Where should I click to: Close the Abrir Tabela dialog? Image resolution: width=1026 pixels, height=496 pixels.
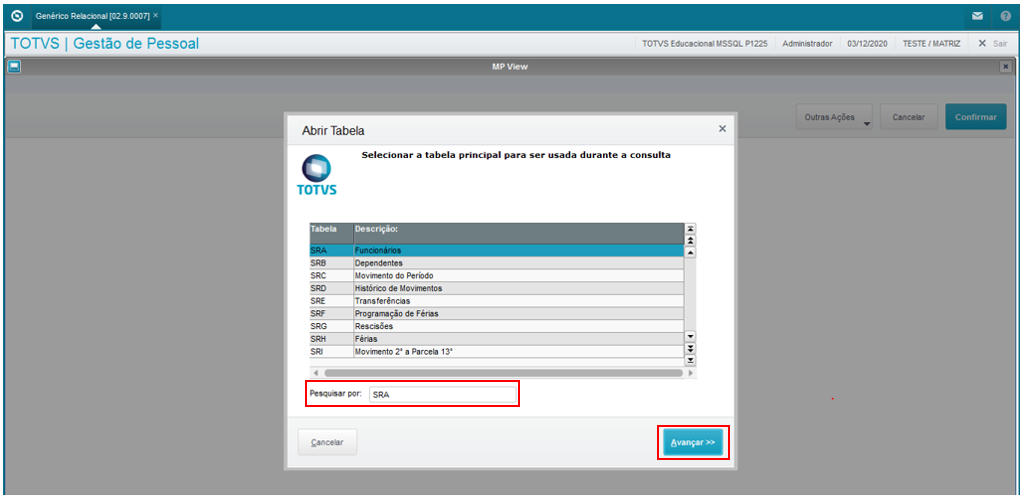point(722,129)
